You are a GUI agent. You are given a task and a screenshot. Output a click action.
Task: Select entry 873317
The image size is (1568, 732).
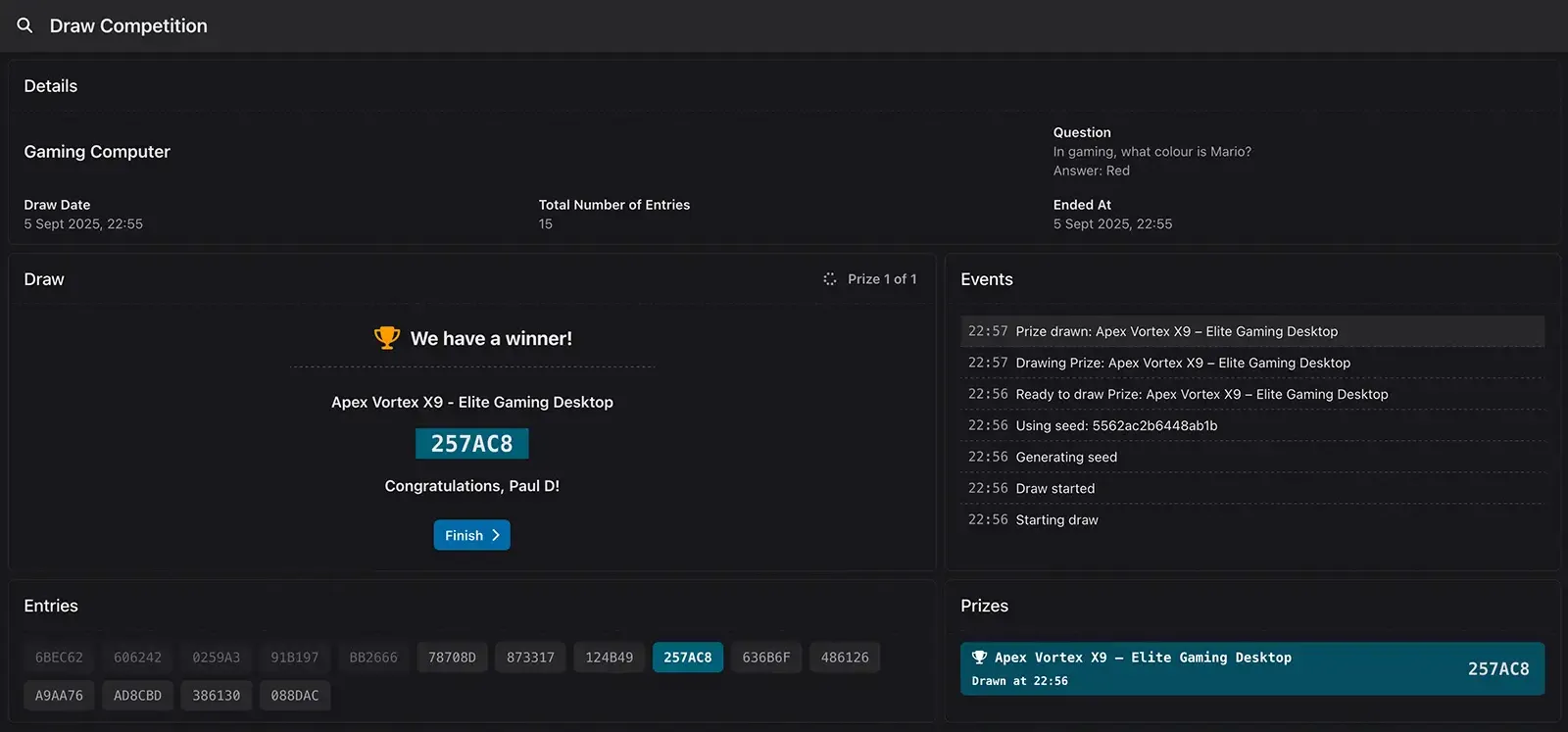pos(530,658)
